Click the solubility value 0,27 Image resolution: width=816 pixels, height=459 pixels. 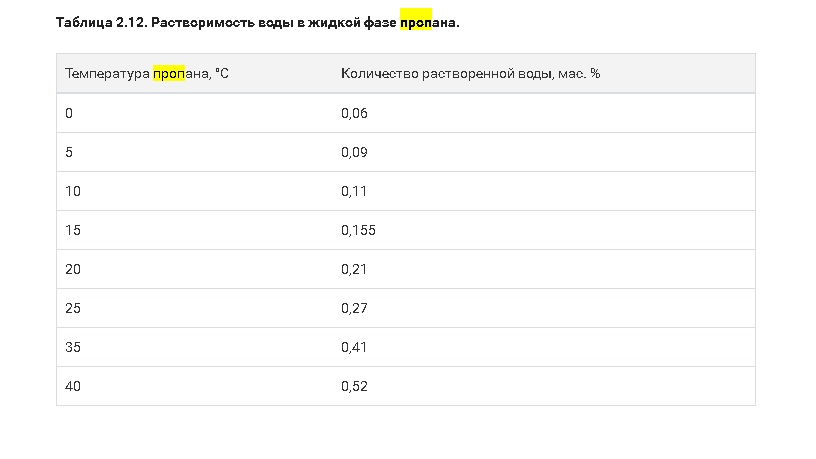click(x=355, y=308)
